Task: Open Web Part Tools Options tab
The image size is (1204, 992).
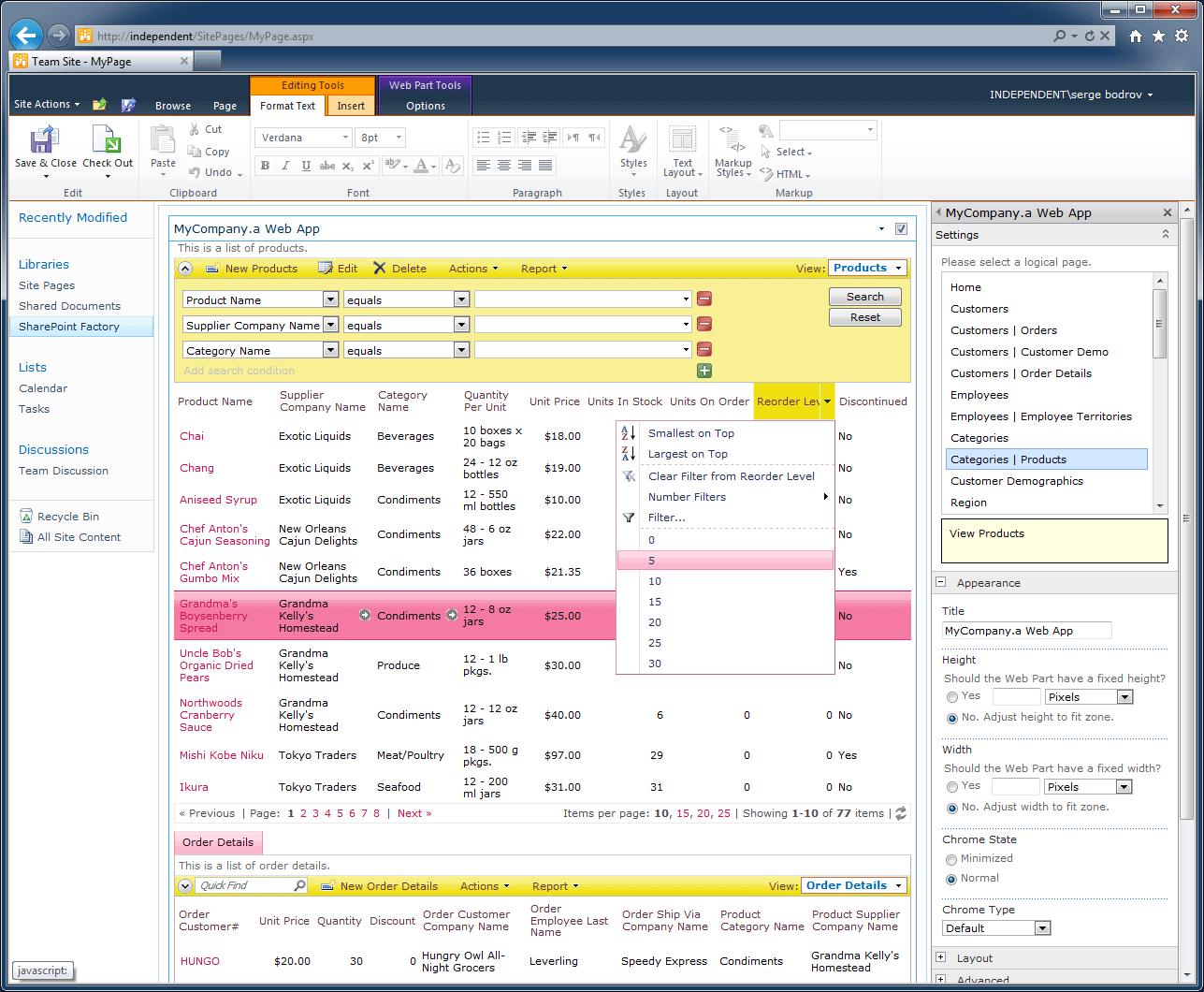Action: (x=426, y=106)
